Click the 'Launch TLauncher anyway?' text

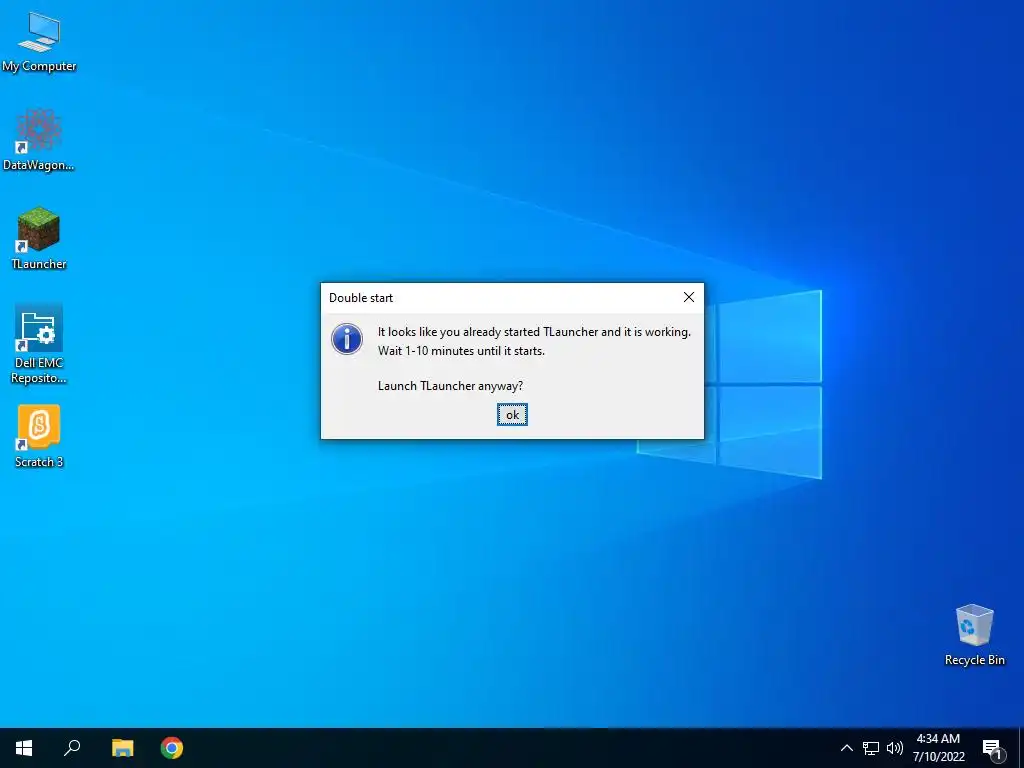tap(450, 386)
